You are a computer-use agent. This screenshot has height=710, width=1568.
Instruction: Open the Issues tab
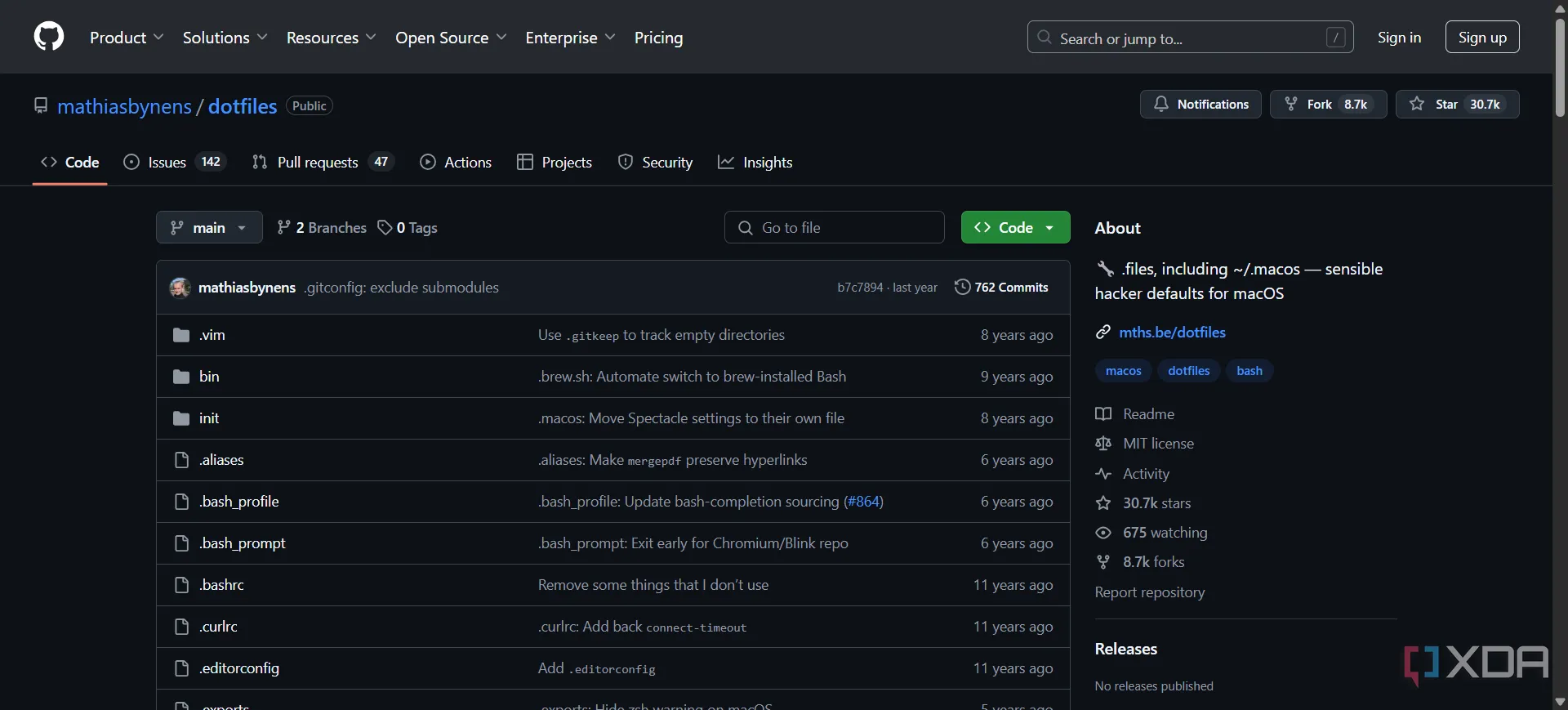(x=174, y=163)
